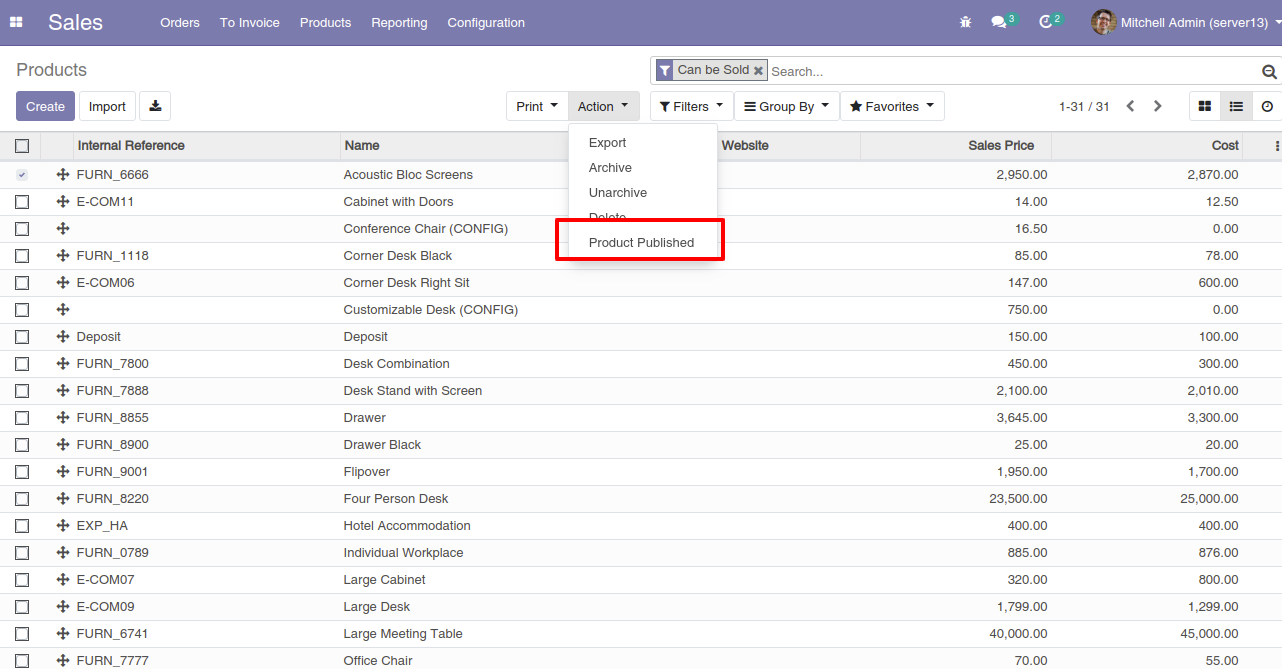Click the Create button
Image resolution: width=1282 pixels, height=669 pixels.
pyautogui.click(x=45, y=106)
